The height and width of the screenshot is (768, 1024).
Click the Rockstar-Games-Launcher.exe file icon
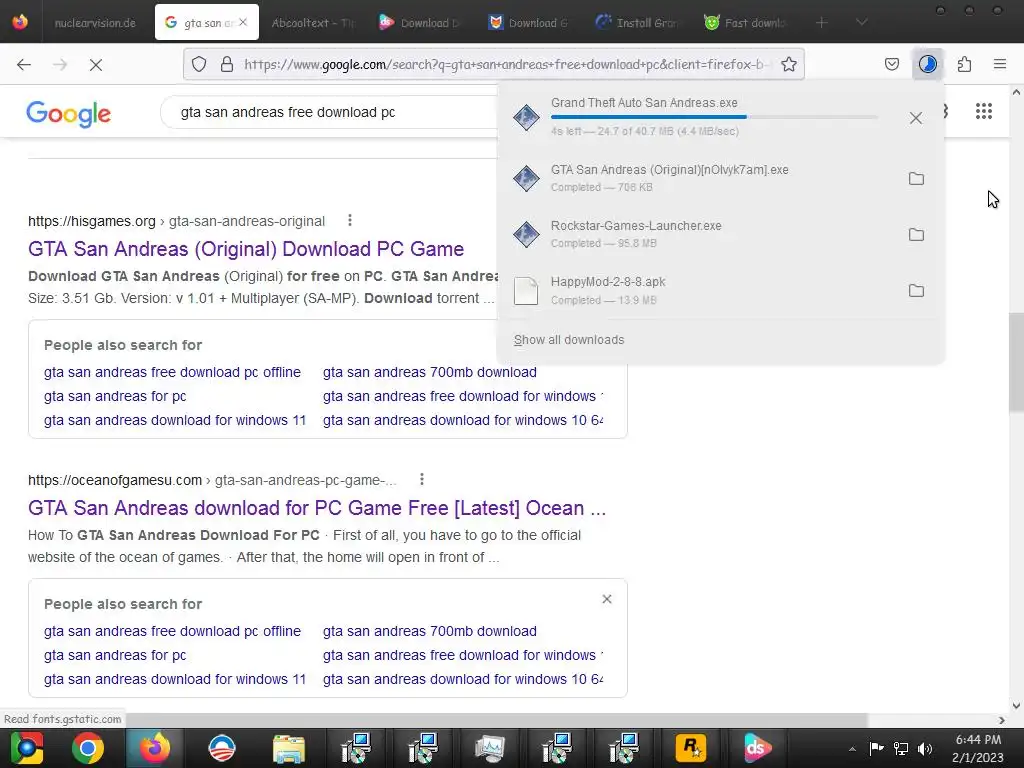pyautogui.click(x=526, y=234)
